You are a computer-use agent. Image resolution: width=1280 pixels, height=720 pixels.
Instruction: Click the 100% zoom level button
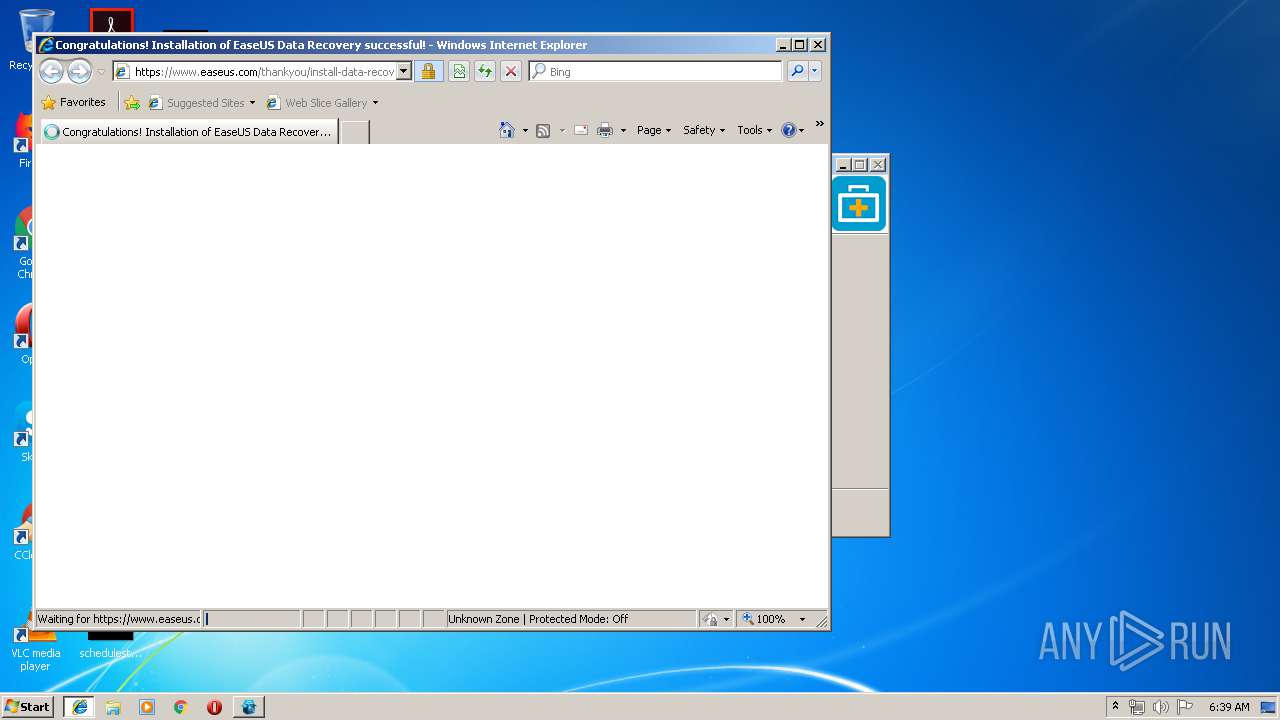click(764, 619)
